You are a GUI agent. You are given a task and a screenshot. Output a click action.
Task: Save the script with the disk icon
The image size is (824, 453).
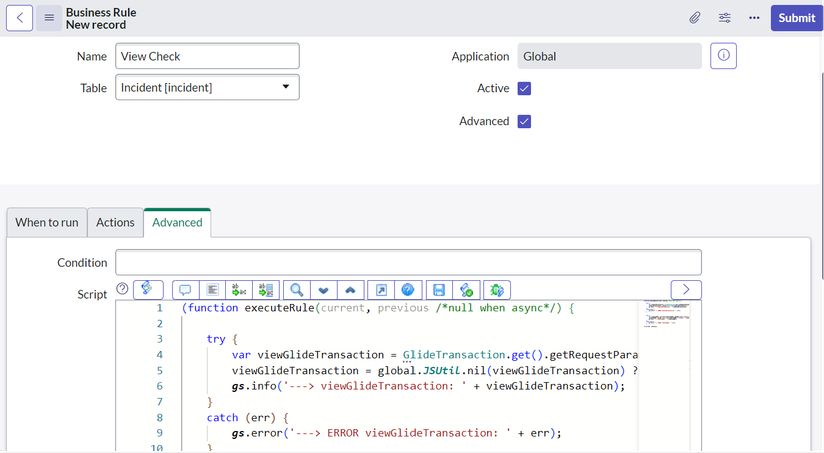(x=439, y=290)
